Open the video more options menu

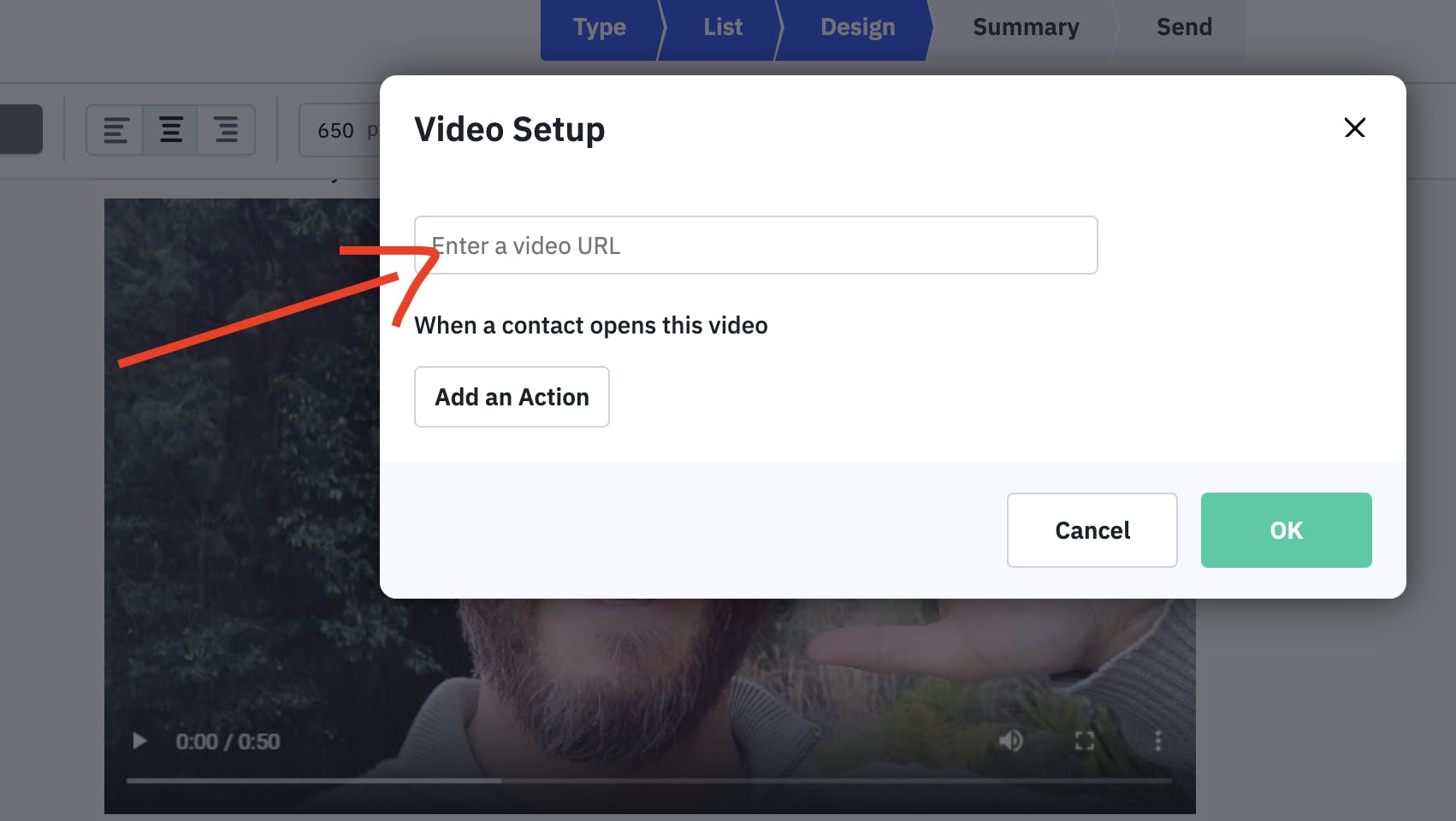click(1158, 741)
